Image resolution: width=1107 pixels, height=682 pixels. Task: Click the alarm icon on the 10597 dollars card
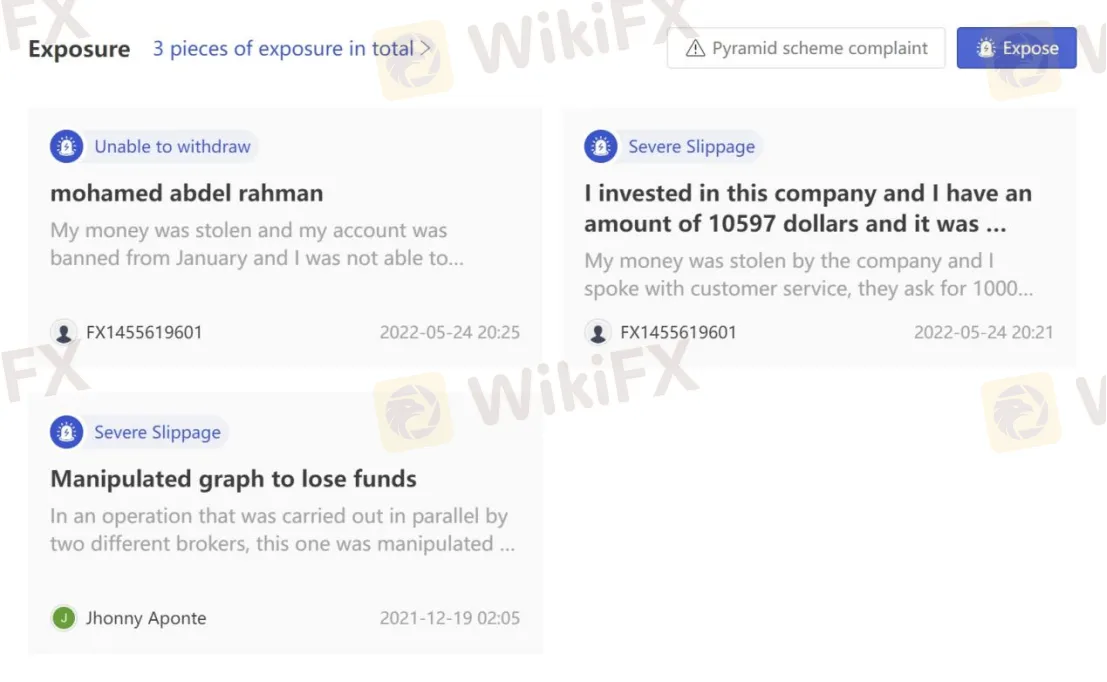[600, 147]
